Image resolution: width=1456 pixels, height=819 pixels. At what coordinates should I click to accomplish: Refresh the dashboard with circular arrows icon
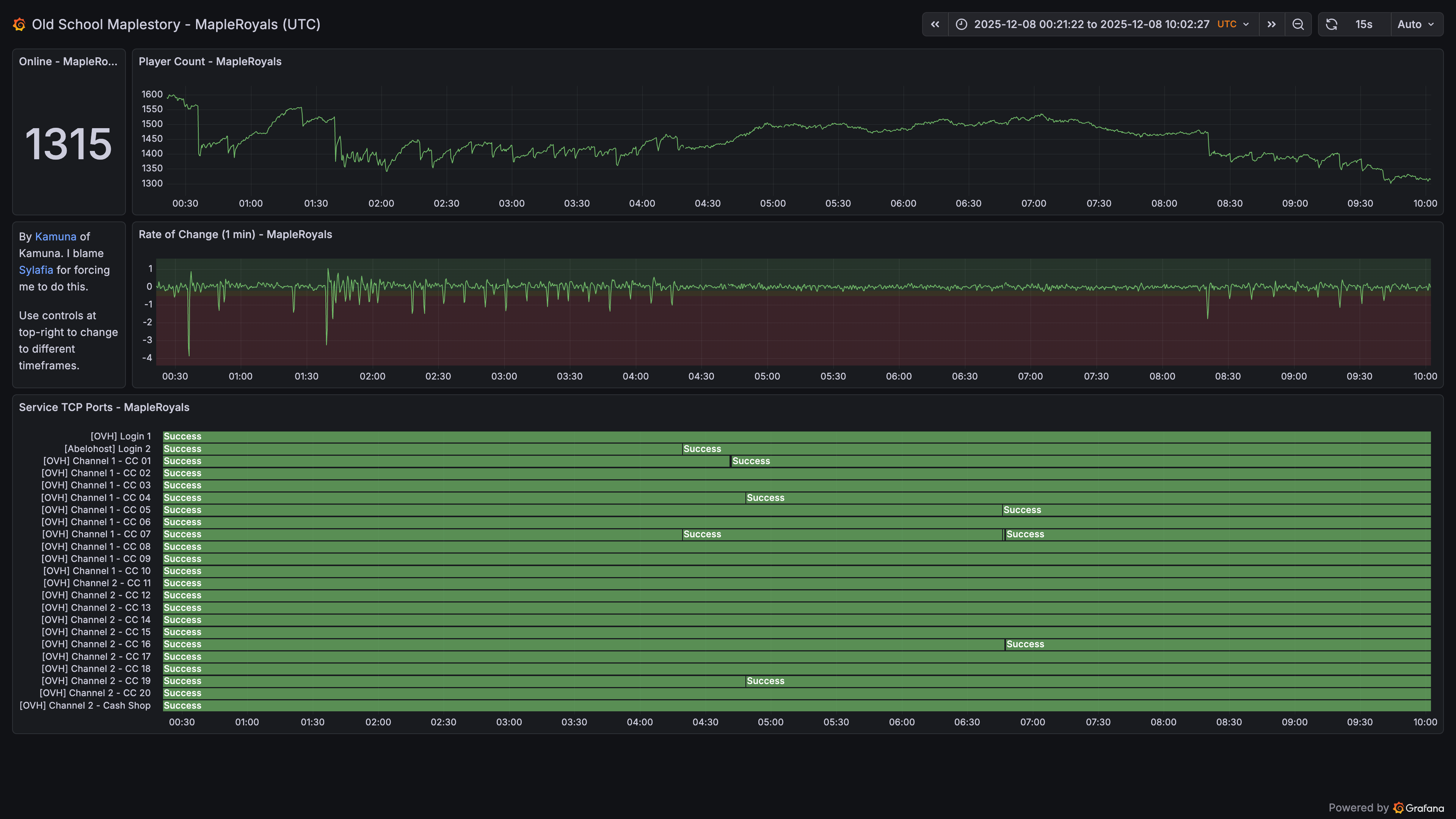1332,24
